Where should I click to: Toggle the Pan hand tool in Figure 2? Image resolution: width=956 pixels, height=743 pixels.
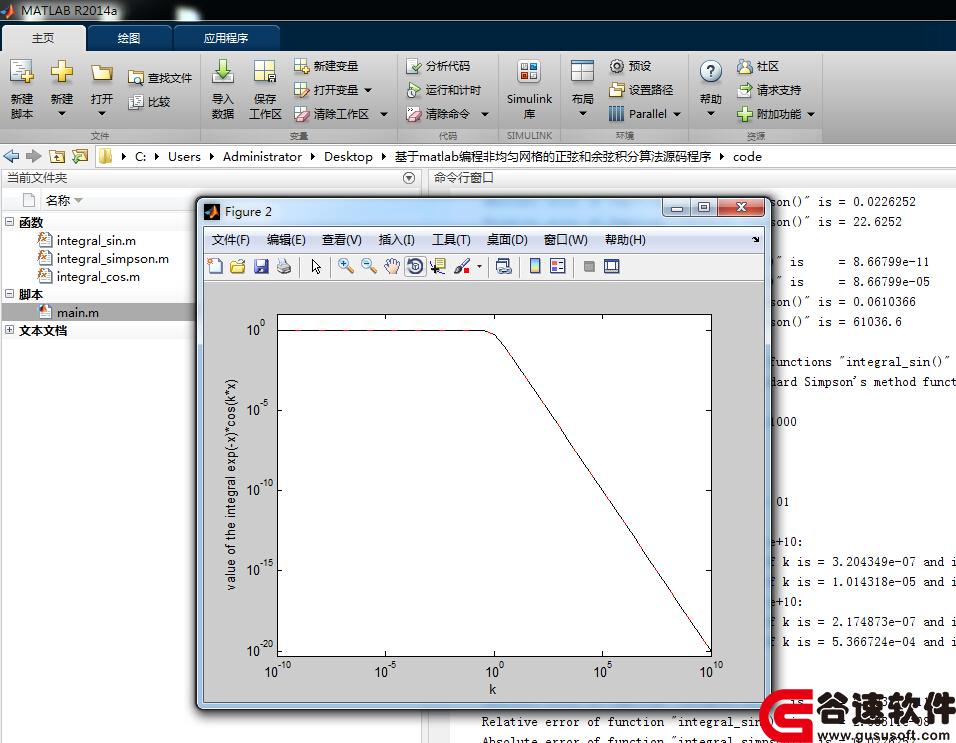click(391, 266)
